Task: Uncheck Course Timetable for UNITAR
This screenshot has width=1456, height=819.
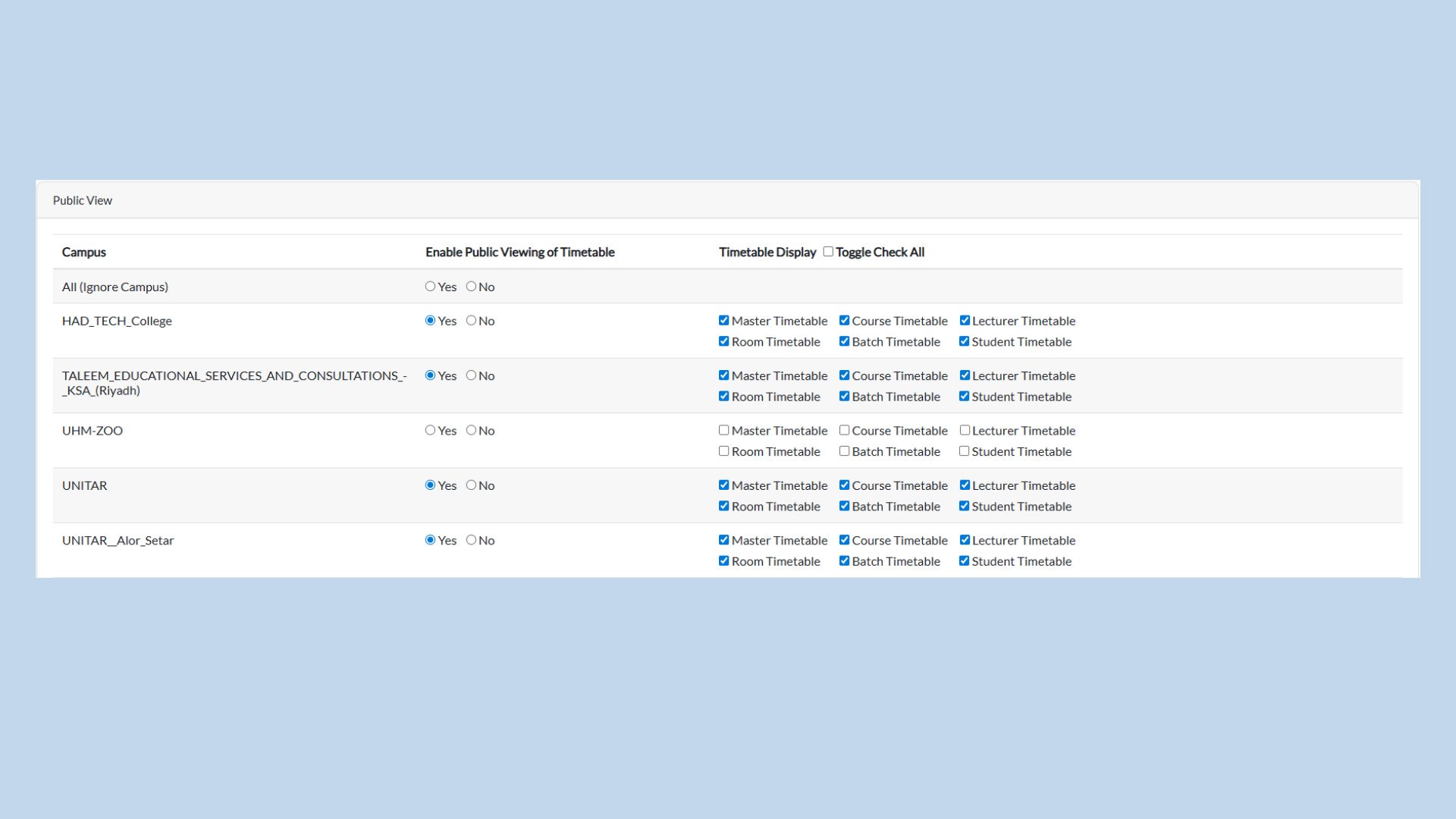Action: [844, 485]
